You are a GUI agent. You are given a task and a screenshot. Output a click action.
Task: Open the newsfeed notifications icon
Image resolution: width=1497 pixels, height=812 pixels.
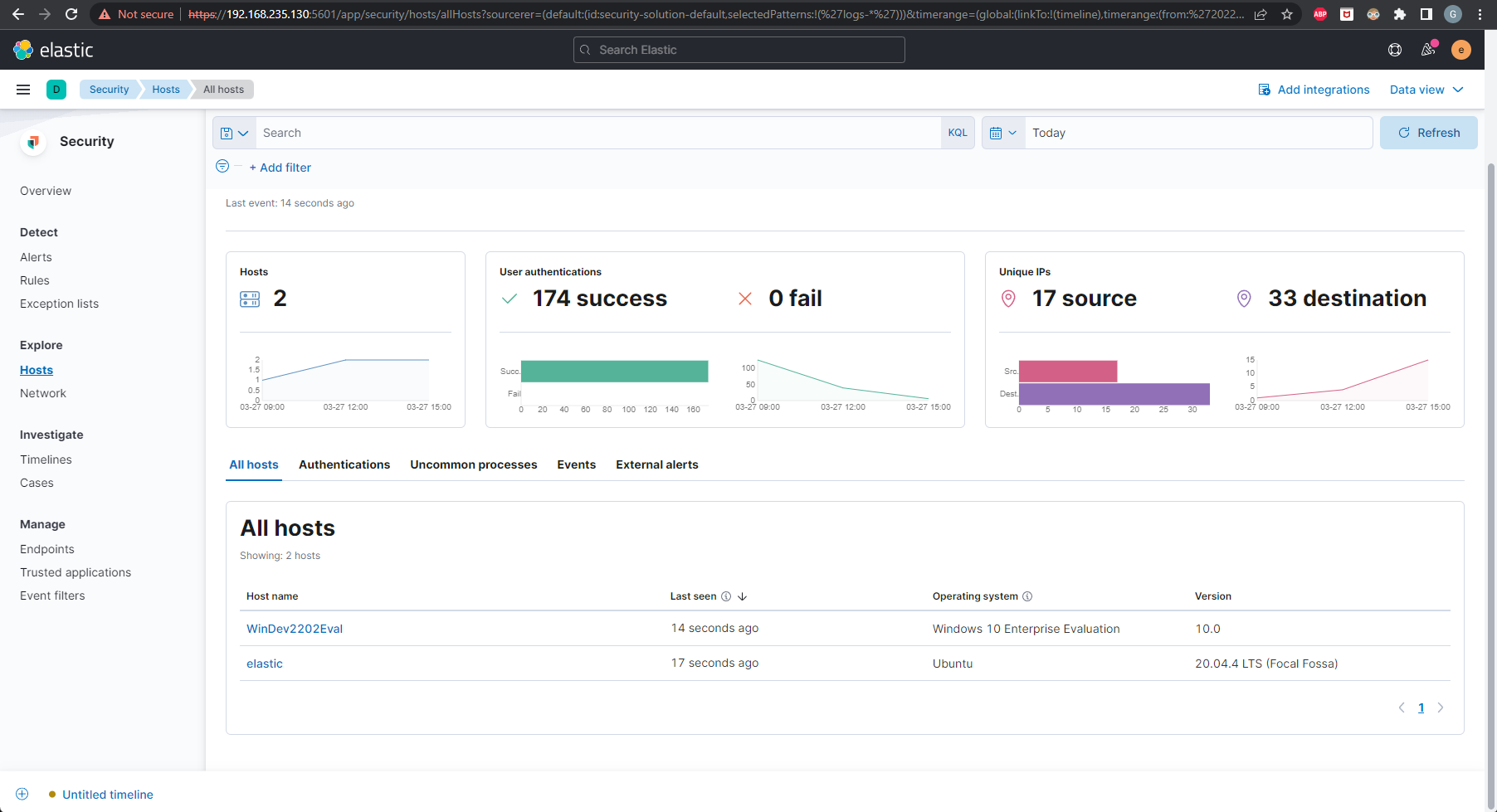pyautogui.click(x=1428, y=50)
